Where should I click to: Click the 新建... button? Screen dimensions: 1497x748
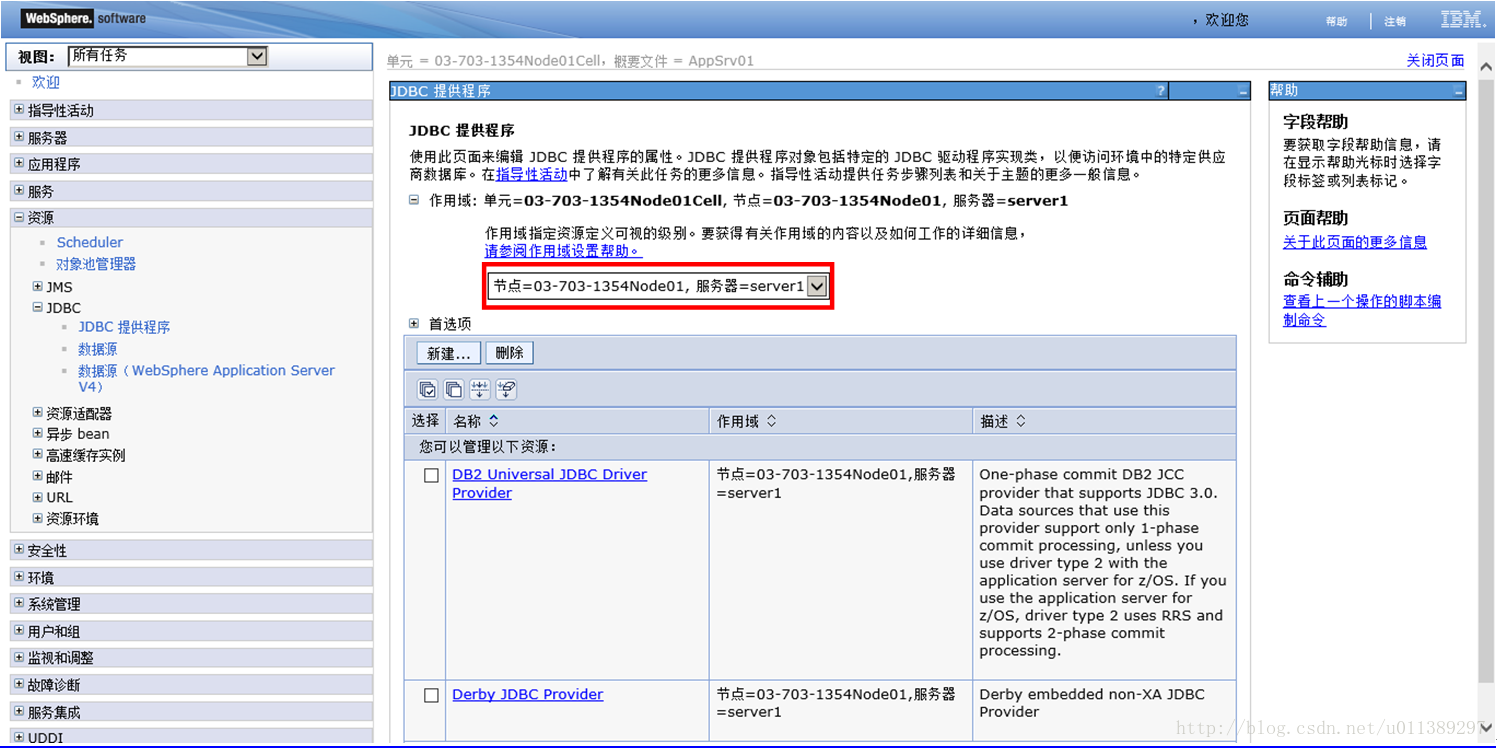[x=449, y=353]
